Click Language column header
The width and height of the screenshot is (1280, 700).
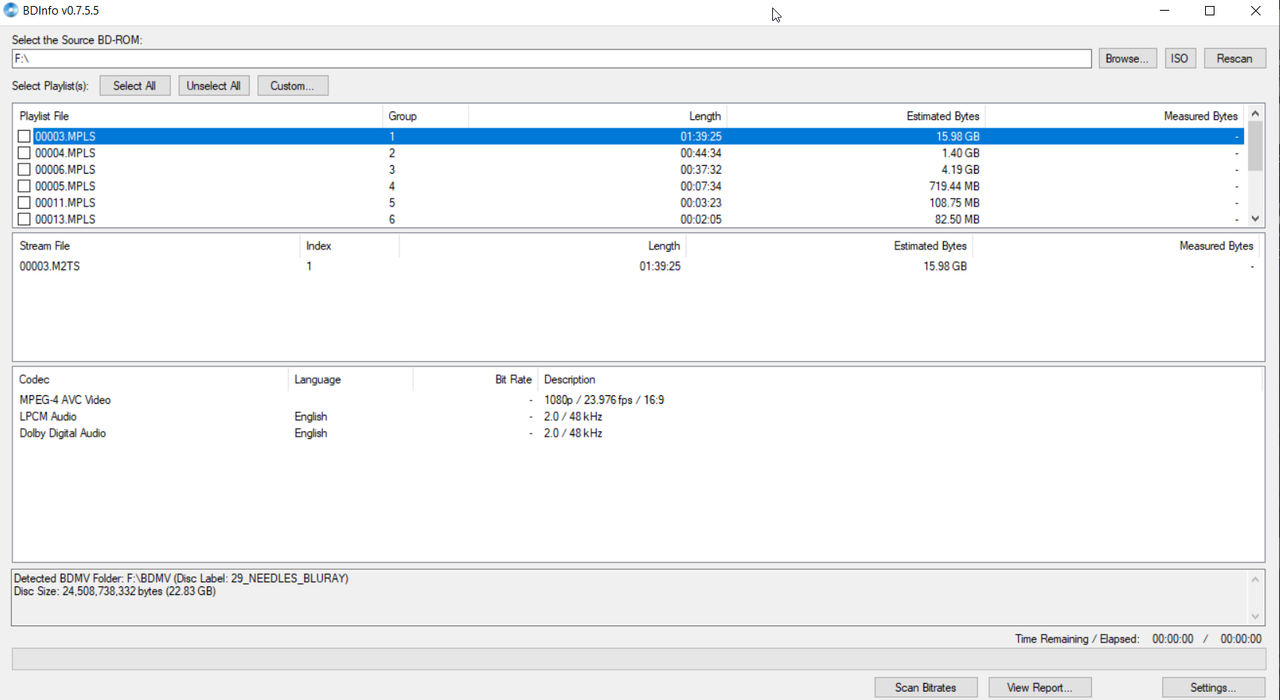tap(350, 380)
